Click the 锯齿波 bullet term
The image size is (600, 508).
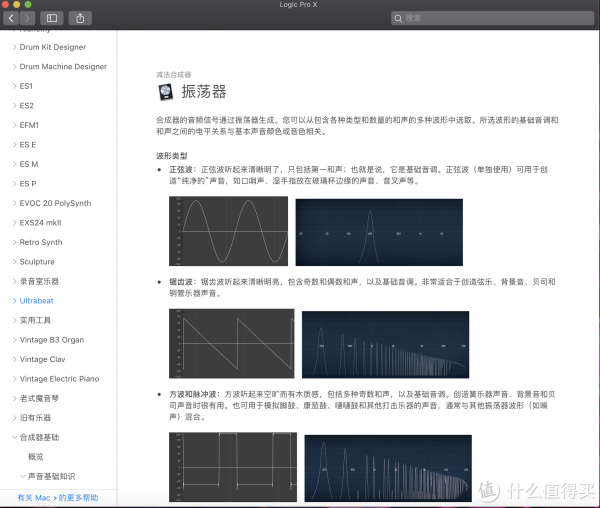click(x=181, y=282)
